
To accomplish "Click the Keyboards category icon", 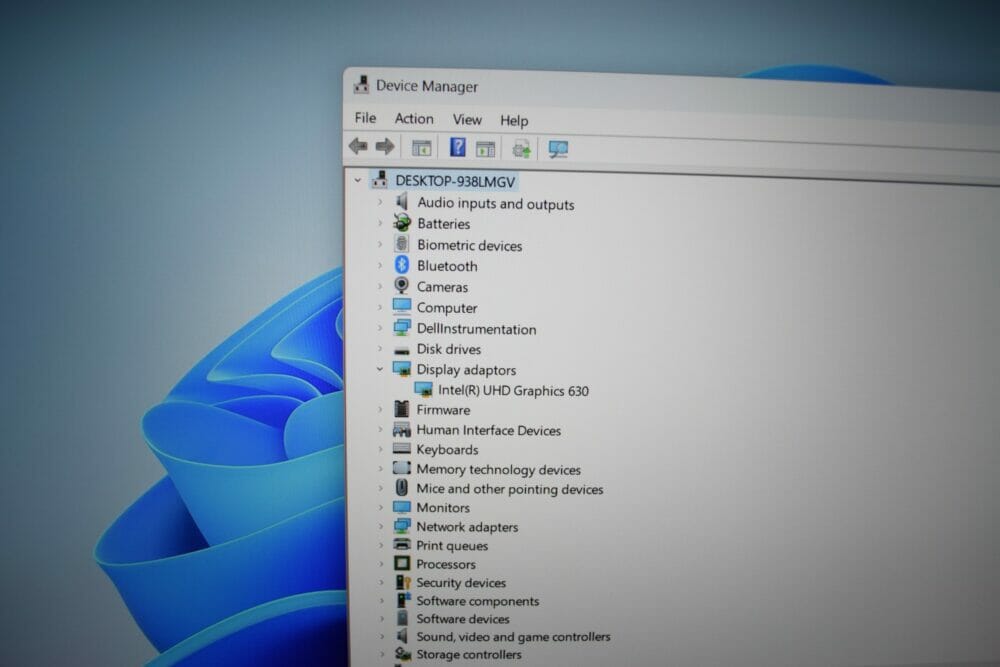I will [402, 448].
